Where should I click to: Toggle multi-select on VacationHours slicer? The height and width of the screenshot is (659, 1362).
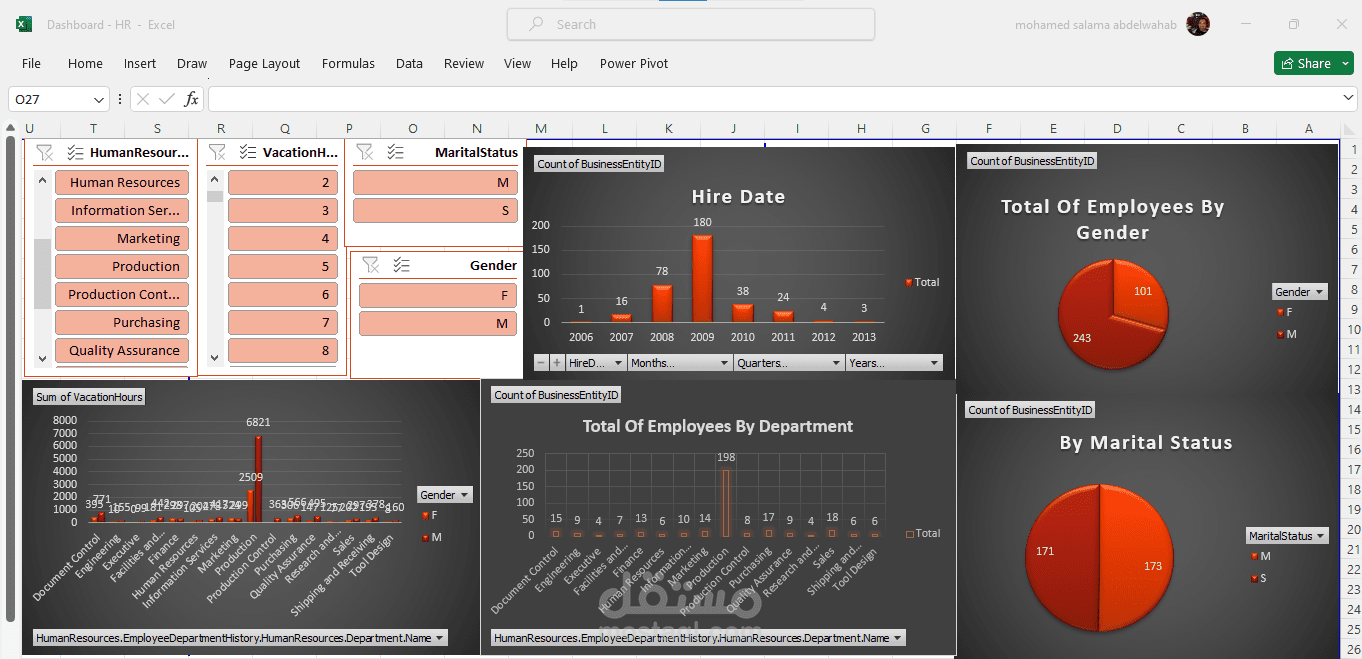(x=247, y=152)
